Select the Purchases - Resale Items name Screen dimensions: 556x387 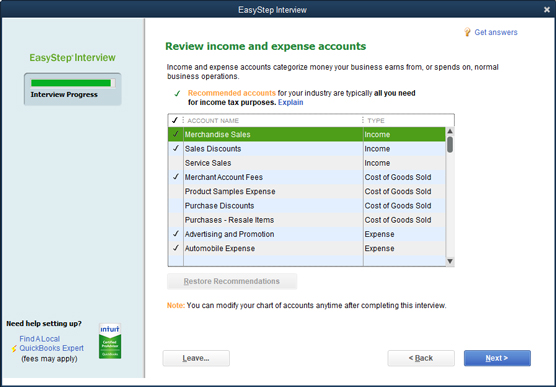tap(229, 220)
